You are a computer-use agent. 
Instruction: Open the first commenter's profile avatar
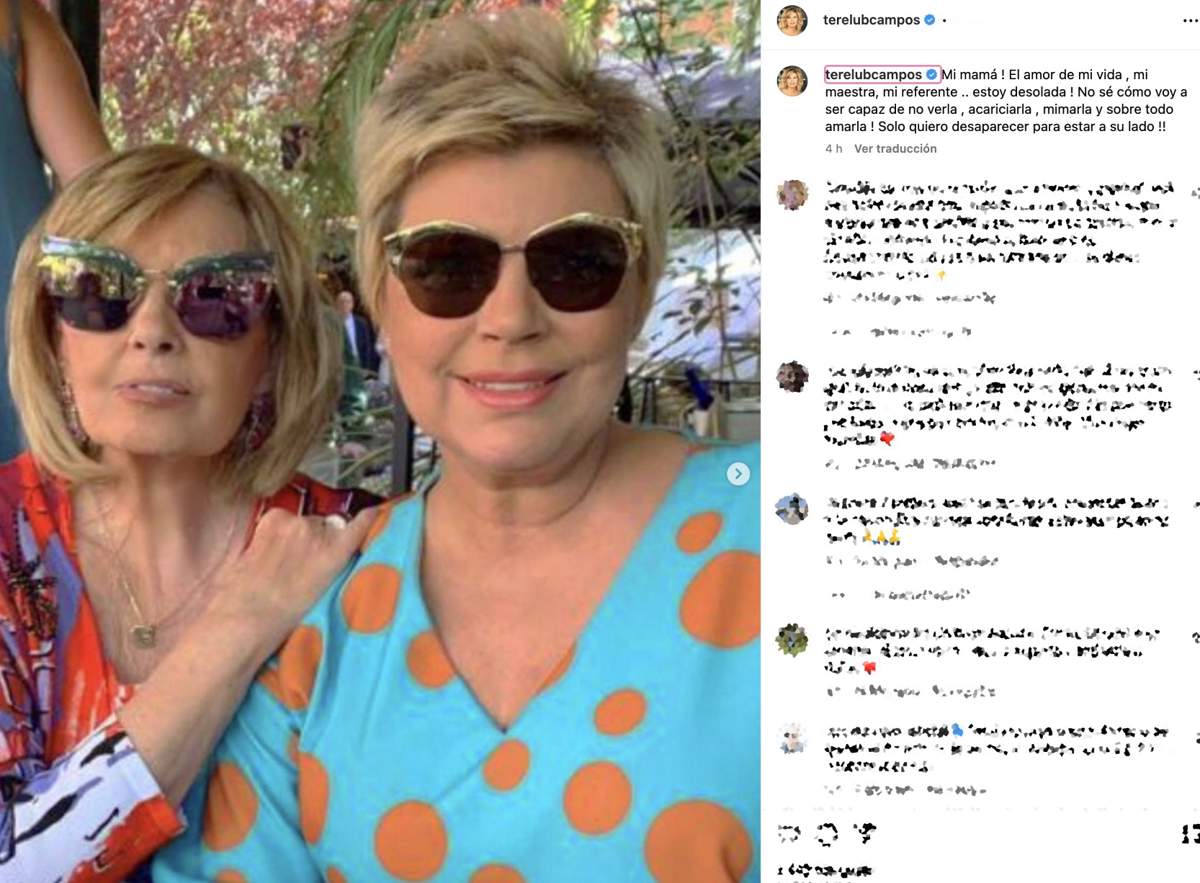point(792,195)
